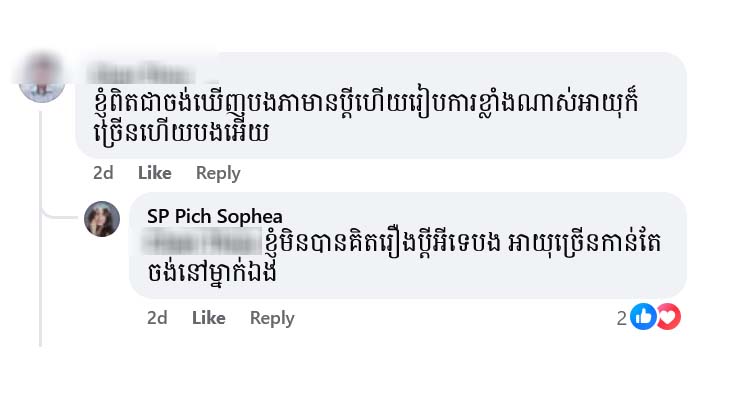Image resolution: width=750 pixels, height=393 pixels.
Task: Open the blurred mentioned name in the reply
Action: pos(203,242)
